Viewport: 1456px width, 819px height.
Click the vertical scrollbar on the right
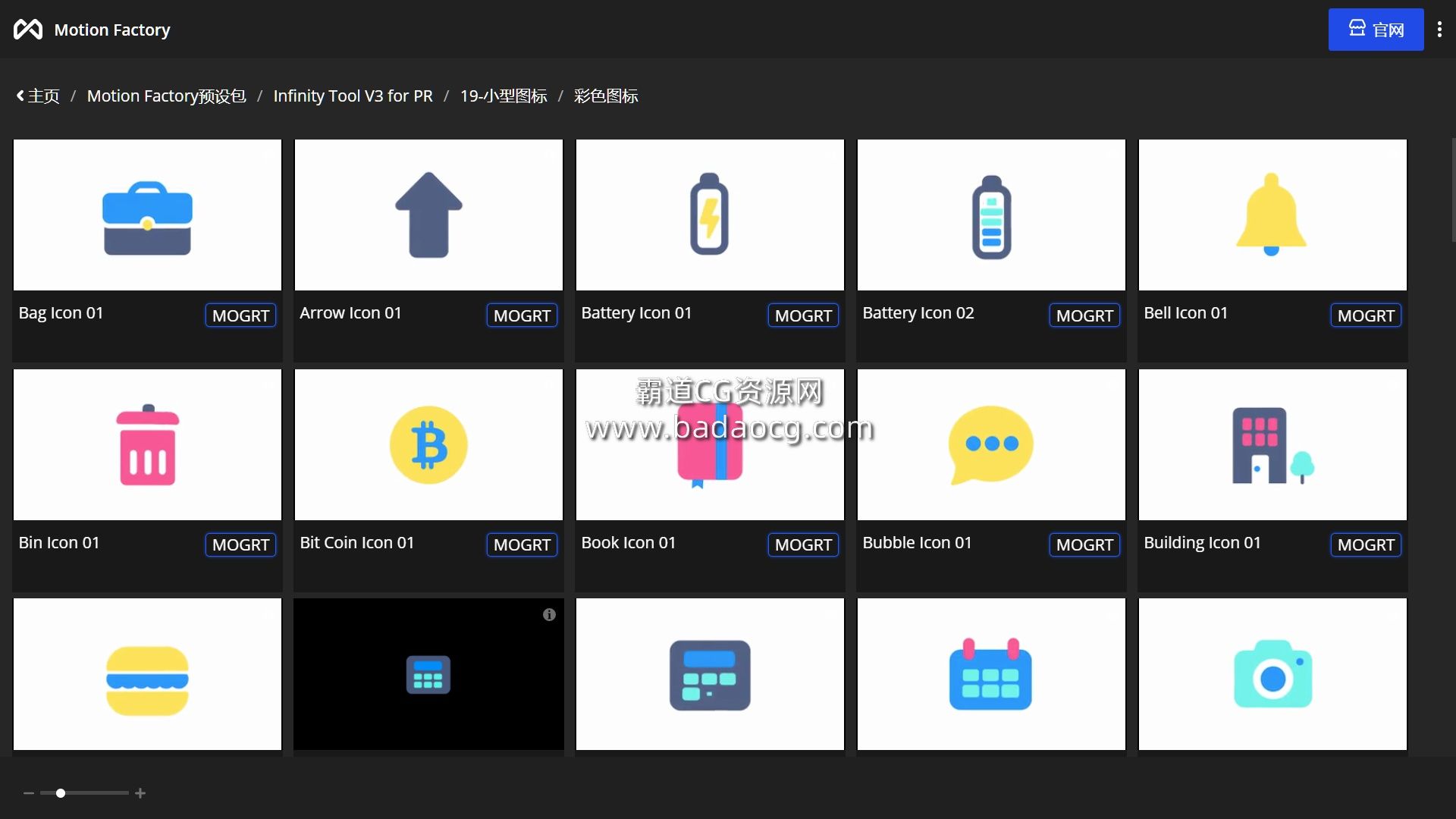tap(1453, 190)
